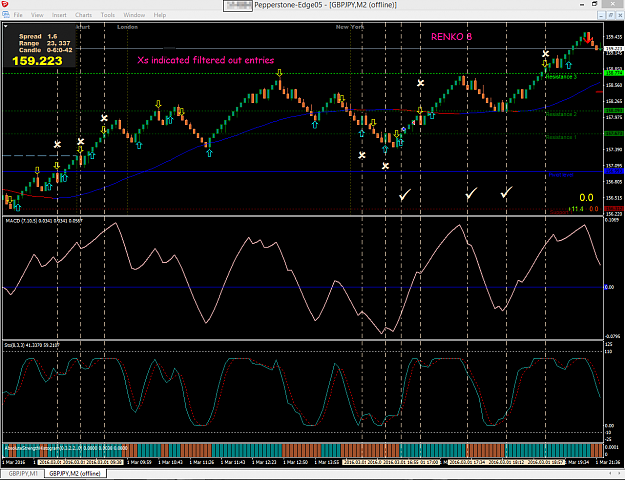Minimize the Pepperstone terminal window
The width and height of the screenshot is (625, 480).
click(x=582, y=4)
